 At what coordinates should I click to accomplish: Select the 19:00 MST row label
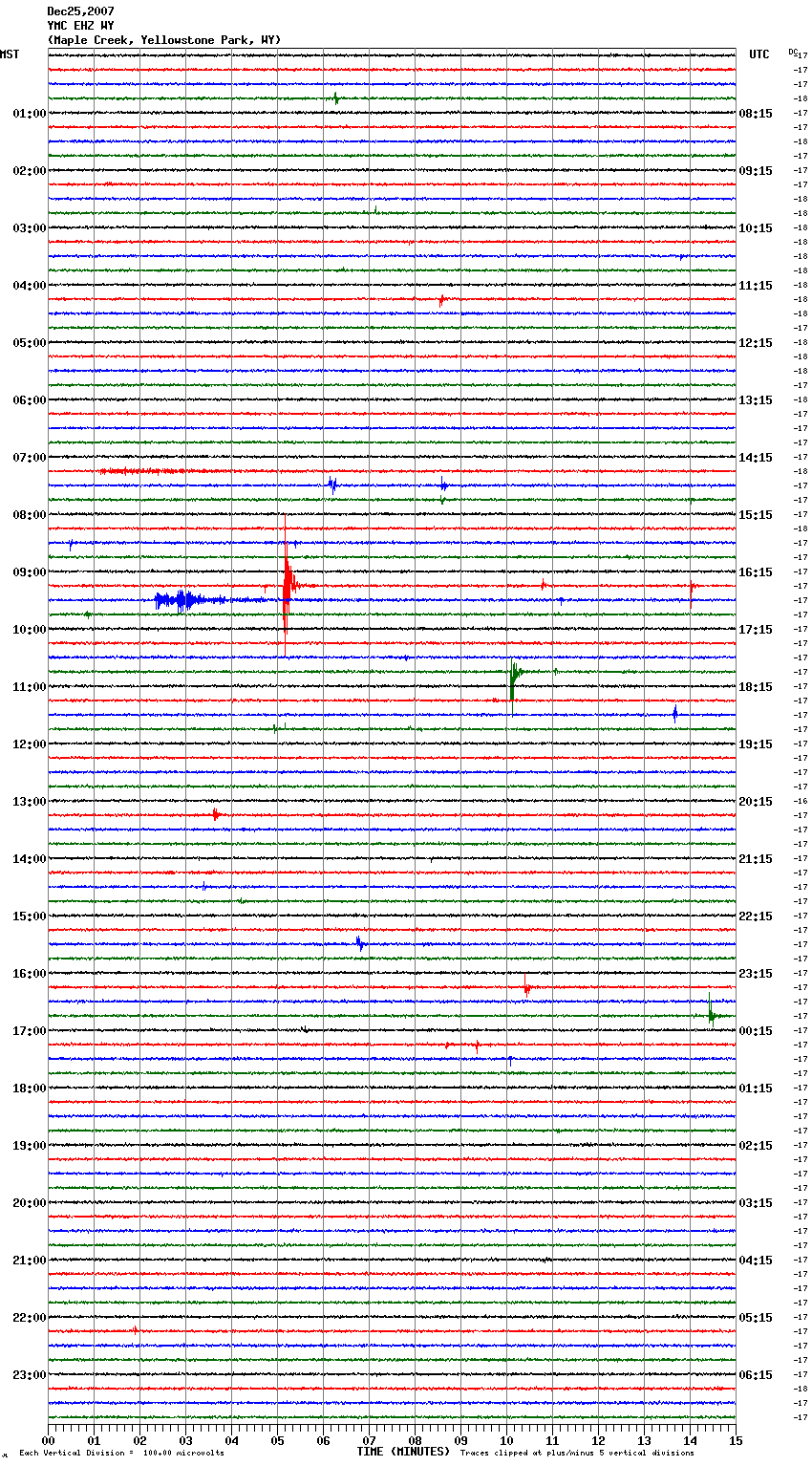tap(30, 1146)
